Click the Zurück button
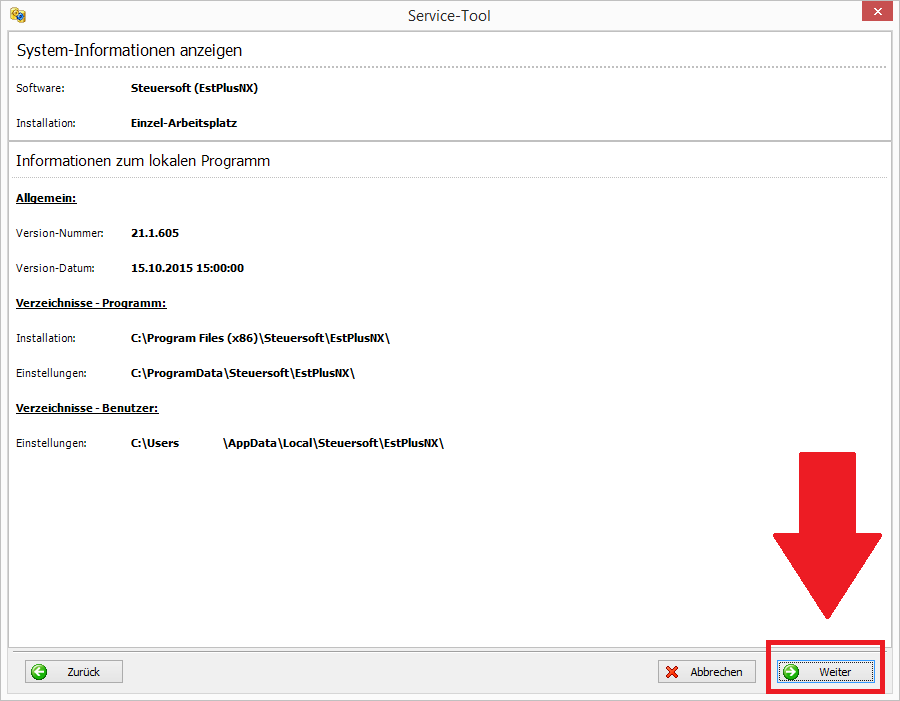 [74, 672]
